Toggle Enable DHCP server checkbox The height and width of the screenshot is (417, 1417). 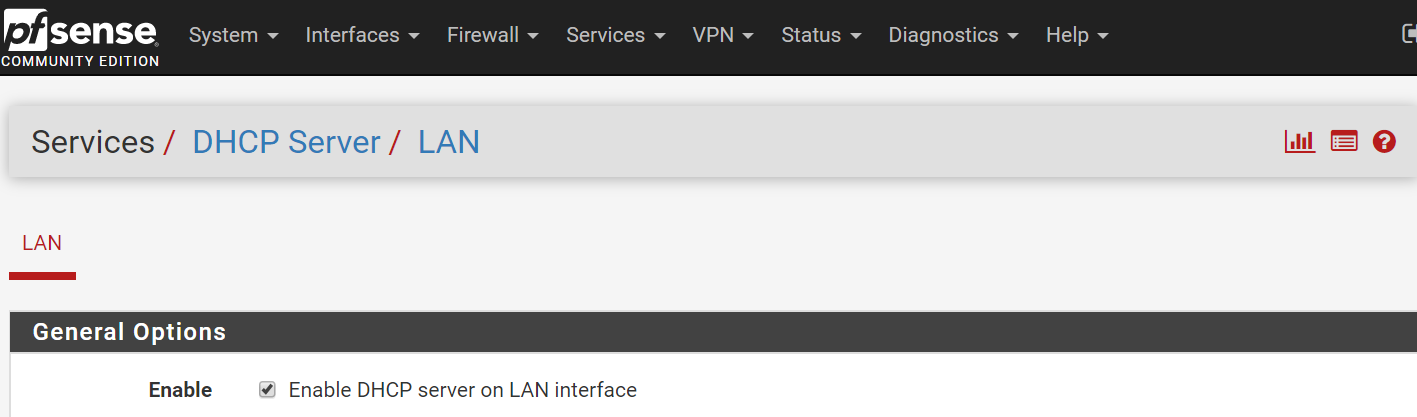267,389
